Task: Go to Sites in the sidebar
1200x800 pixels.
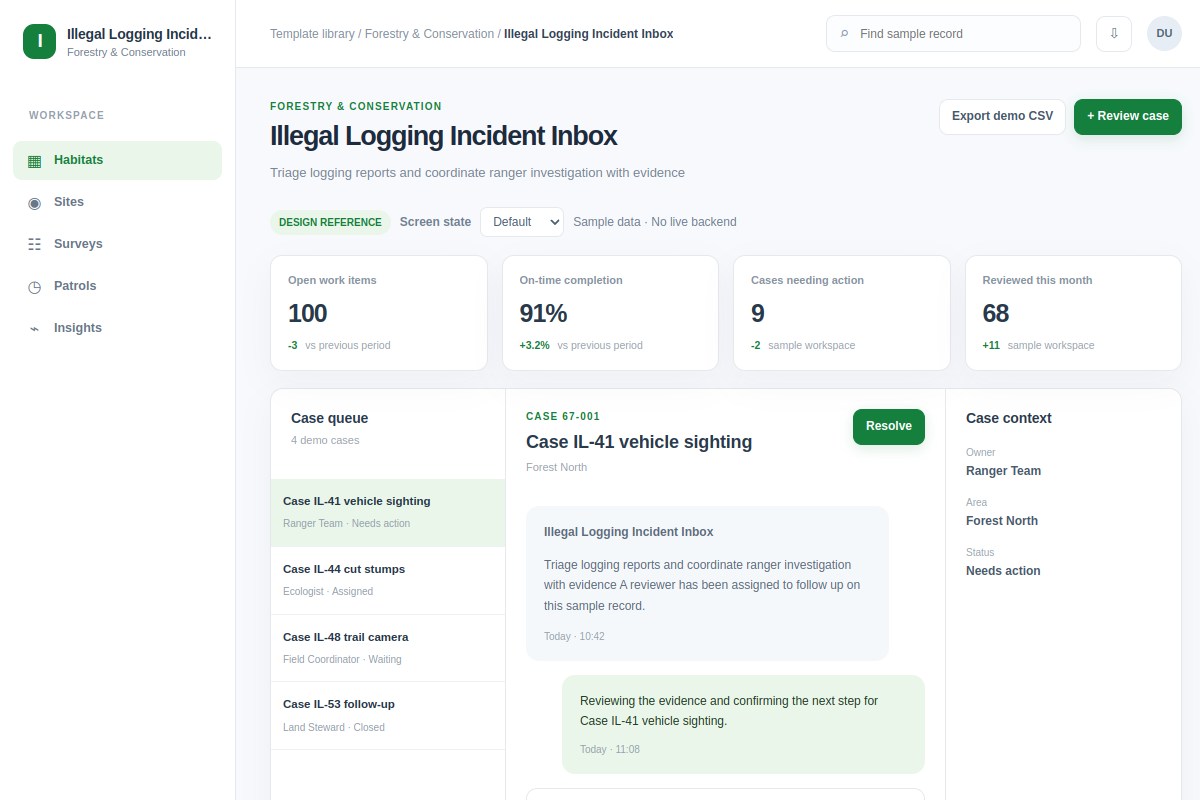Action: tap(117, 202)
